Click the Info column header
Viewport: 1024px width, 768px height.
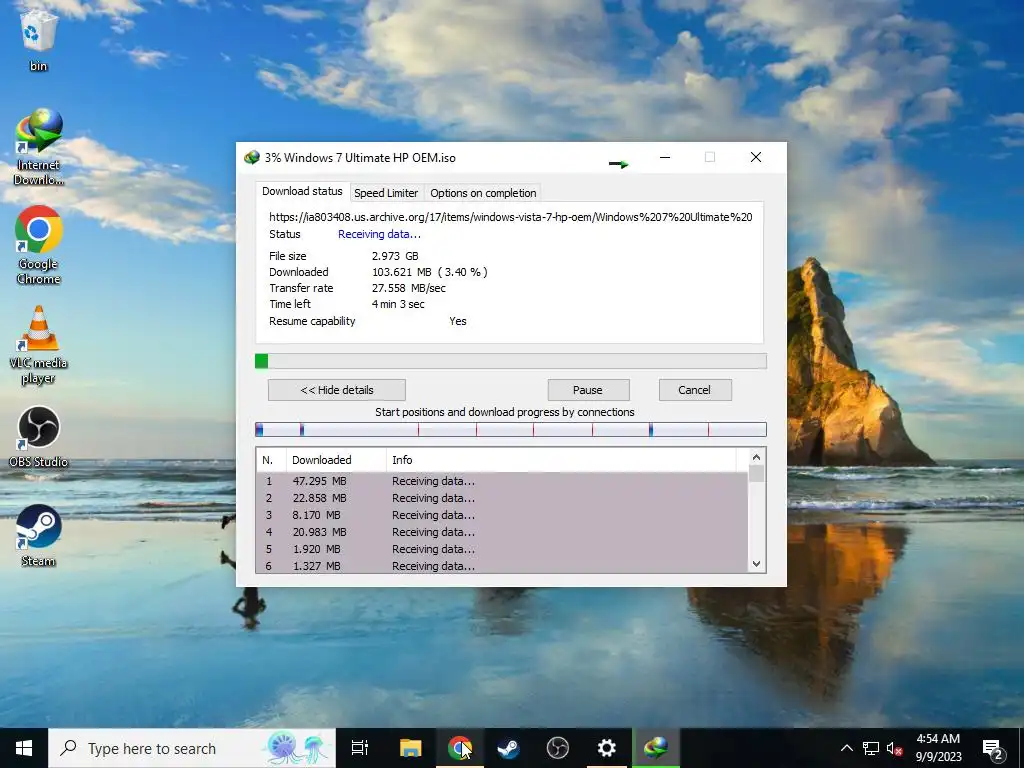[562, 460]
